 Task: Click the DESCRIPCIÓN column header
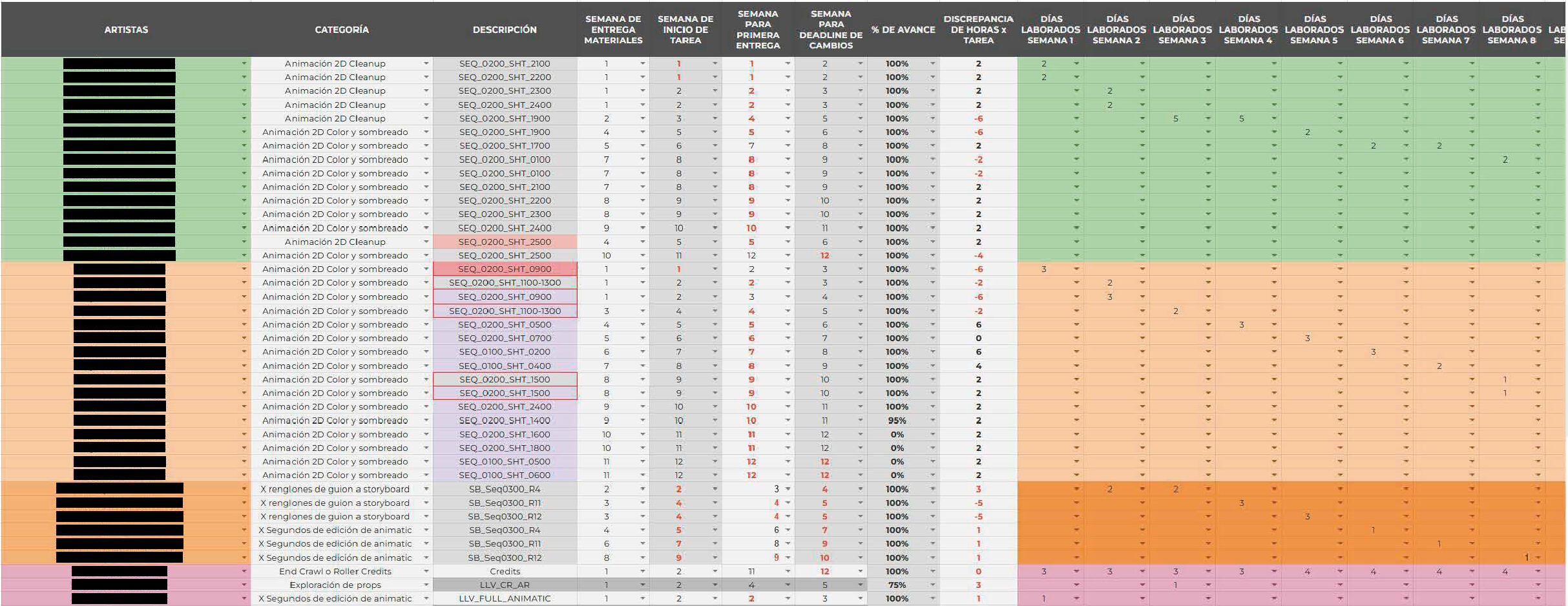tap(505, 30)
